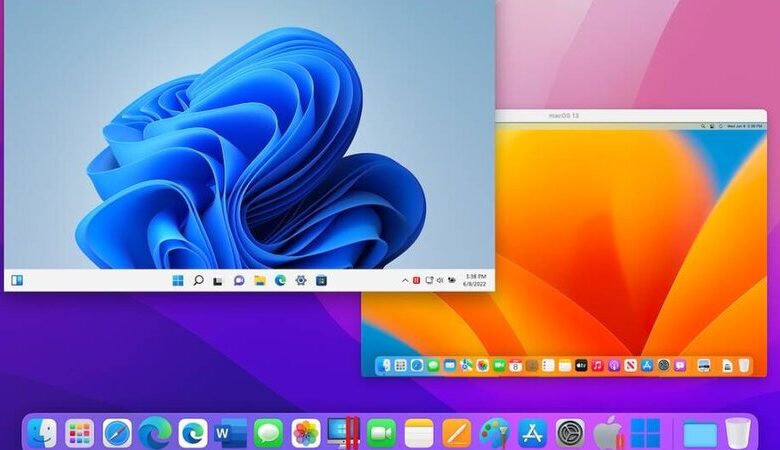780x450 pixels.
Task: Open FaceTime in the macOS 13 VM dock
Action: 499,365
